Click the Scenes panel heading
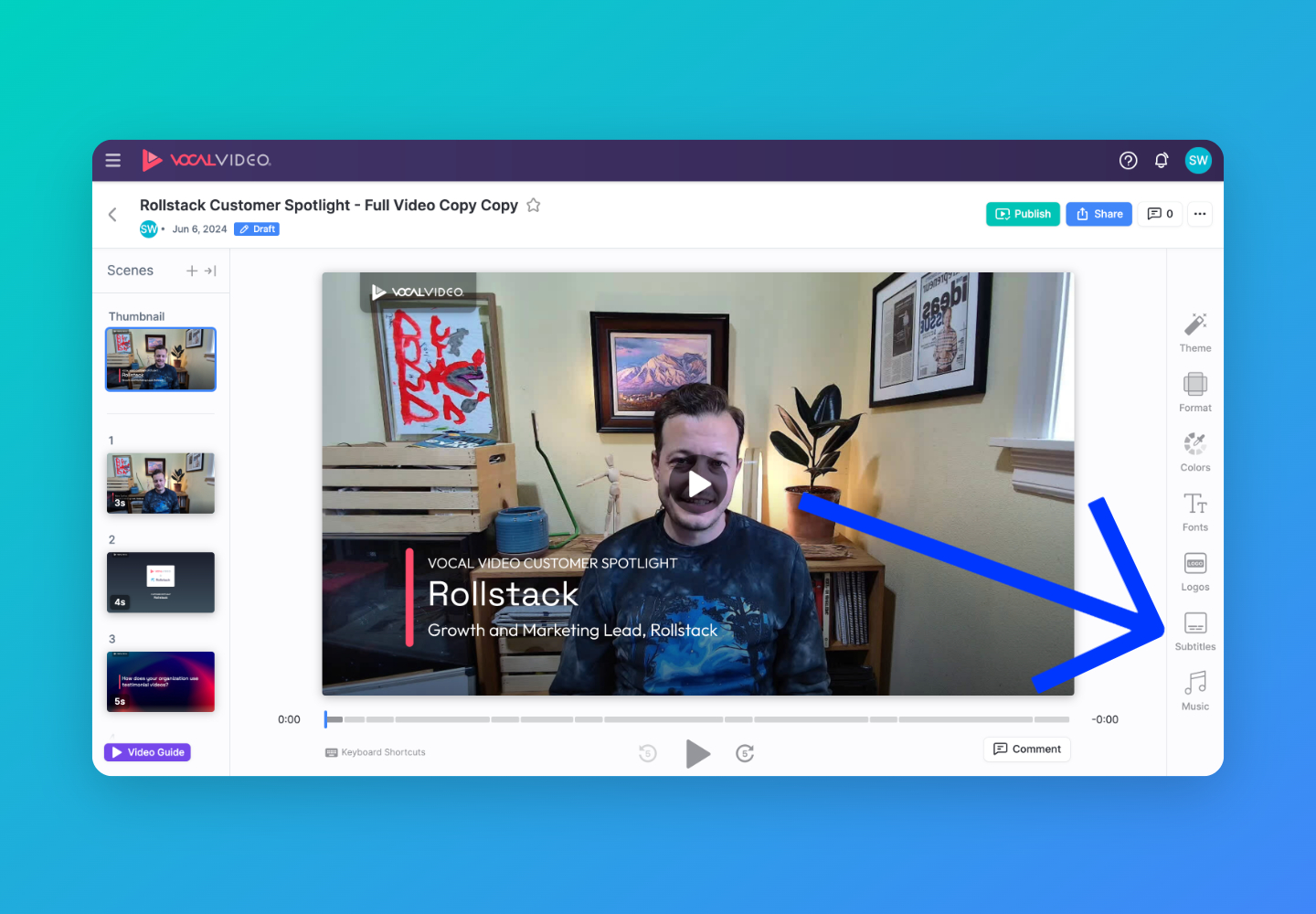Image resolution: width=1316 pixels, height=914 pixels. tap(130, 271)
